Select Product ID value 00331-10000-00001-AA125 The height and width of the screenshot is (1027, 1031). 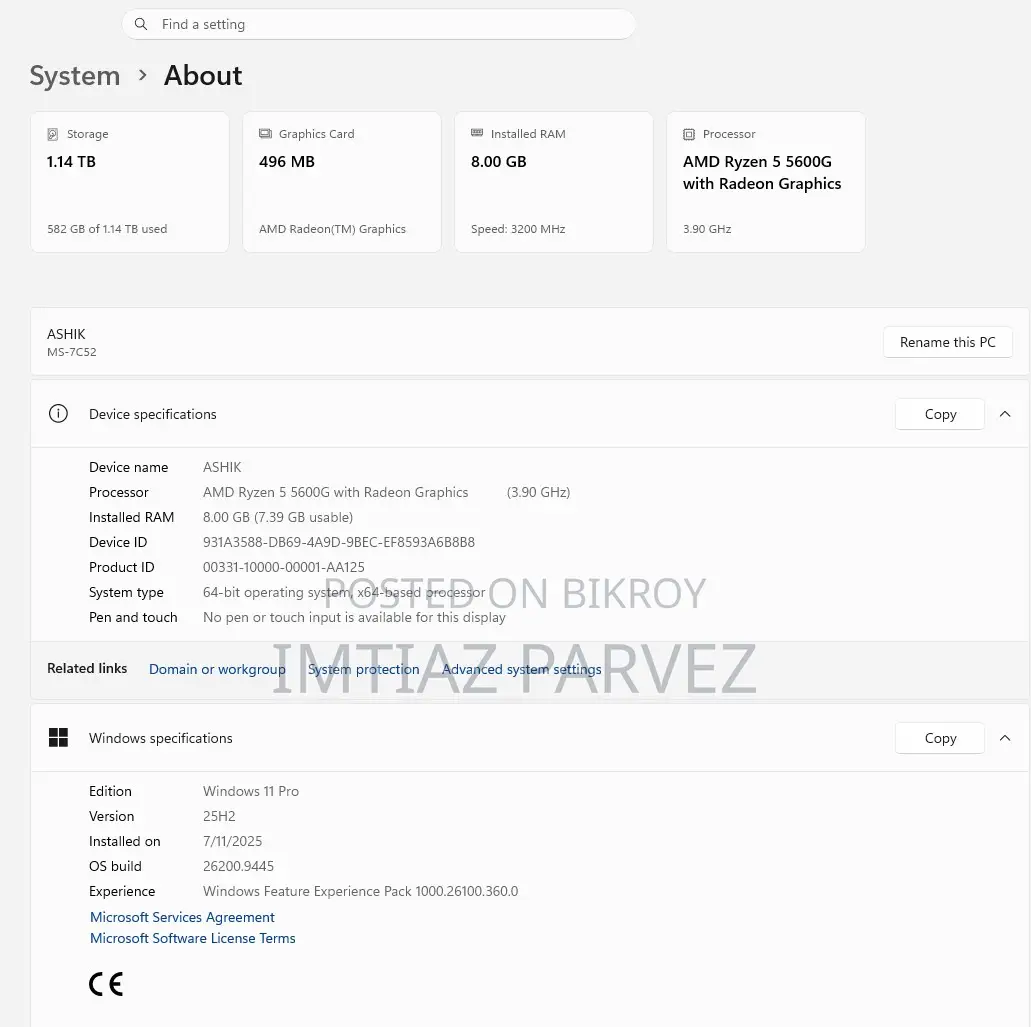283,567
